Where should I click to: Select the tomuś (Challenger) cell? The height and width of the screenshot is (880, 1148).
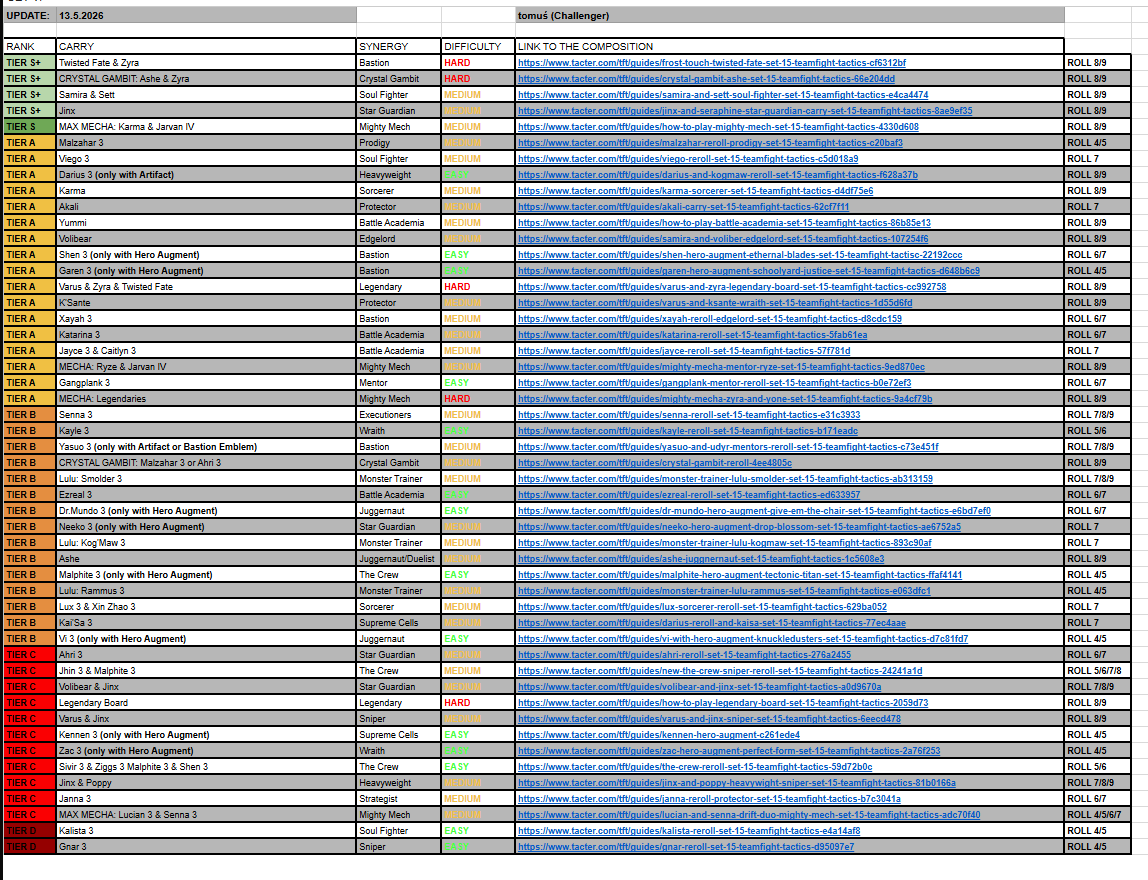coord(789,15)
